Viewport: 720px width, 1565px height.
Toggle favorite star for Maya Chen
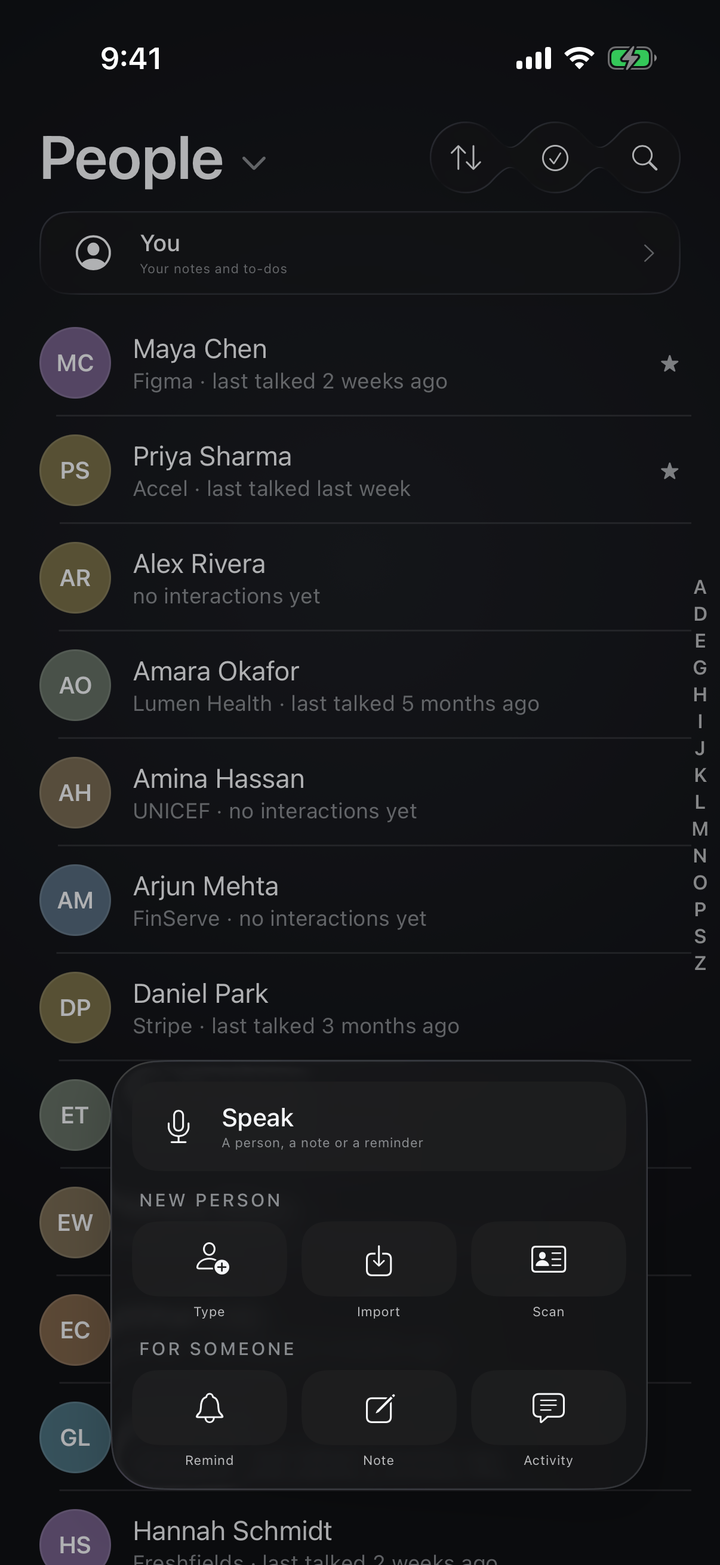[670, 364]
